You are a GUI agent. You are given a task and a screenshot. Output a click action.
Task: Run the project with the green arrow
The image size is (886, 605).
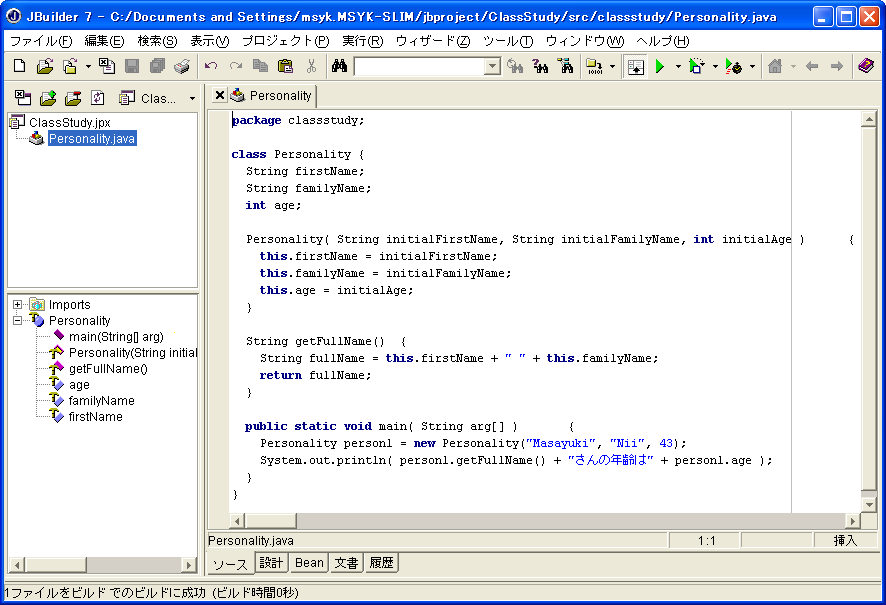[660, 66]
